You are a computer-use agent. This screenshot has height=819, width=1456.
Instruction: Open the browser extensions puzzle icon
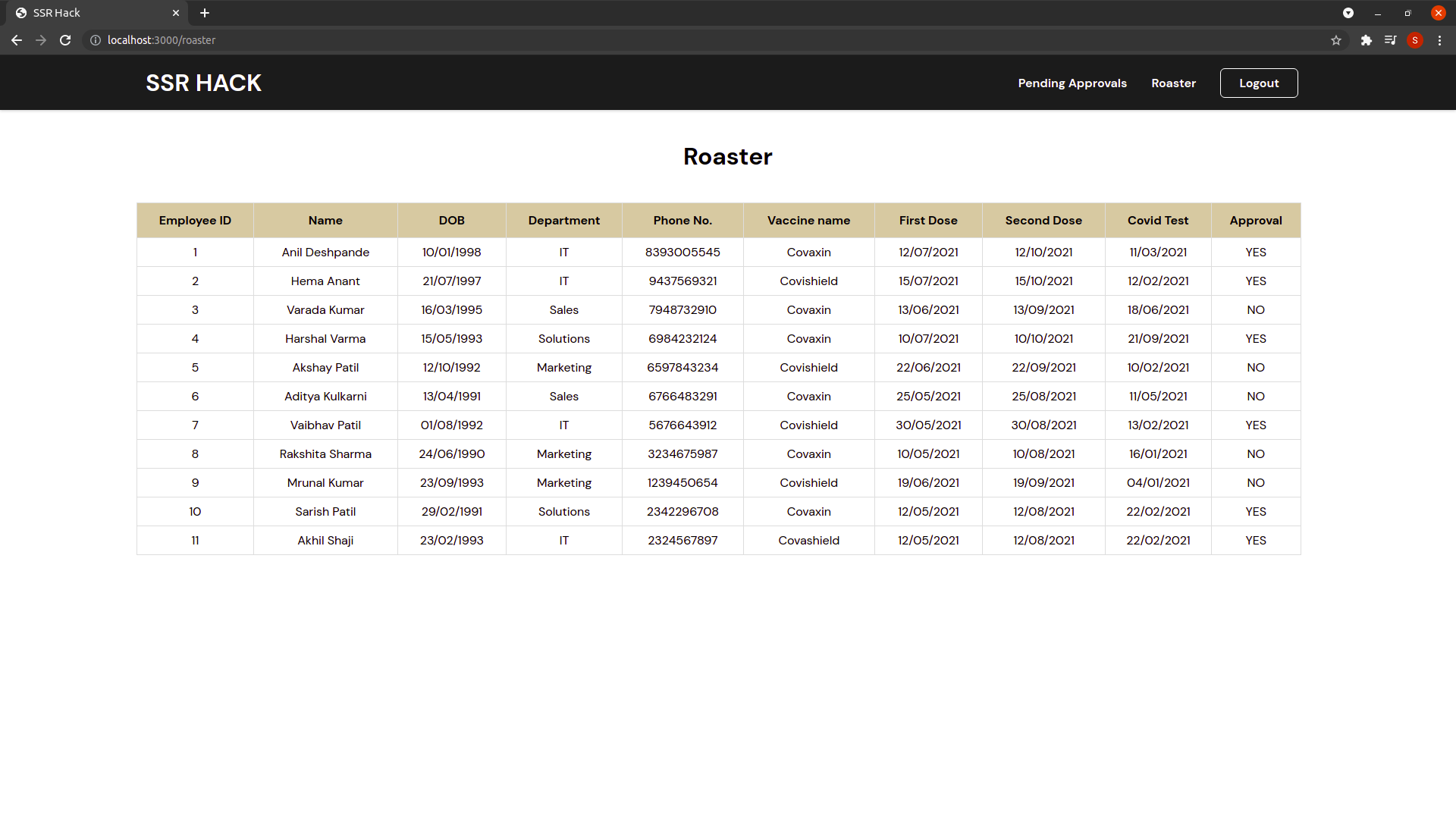pos(1366,40)
